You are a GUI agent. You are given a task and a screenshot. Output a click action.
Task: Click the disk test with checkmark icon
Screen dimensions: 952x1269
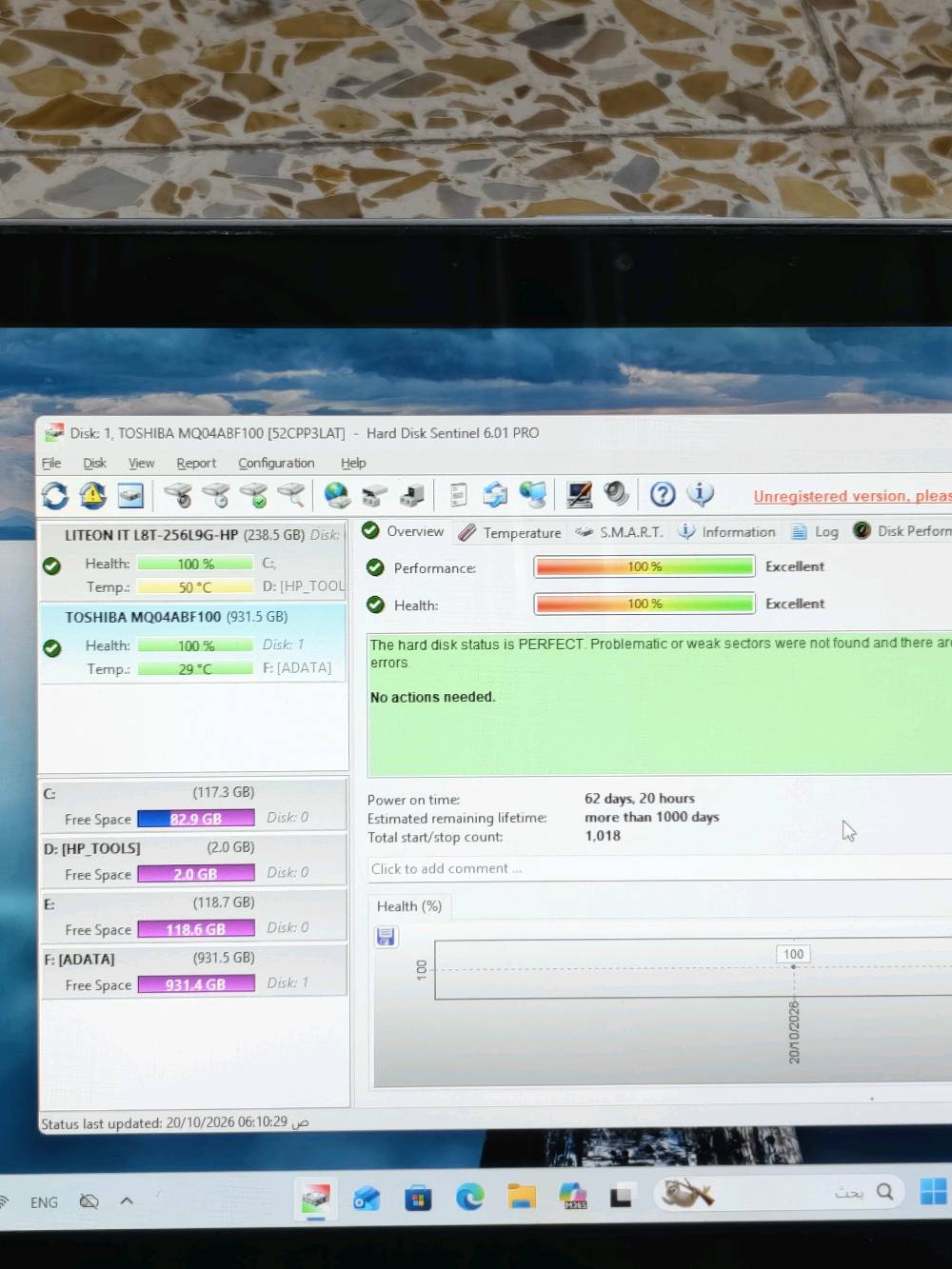tap(253, 495)
